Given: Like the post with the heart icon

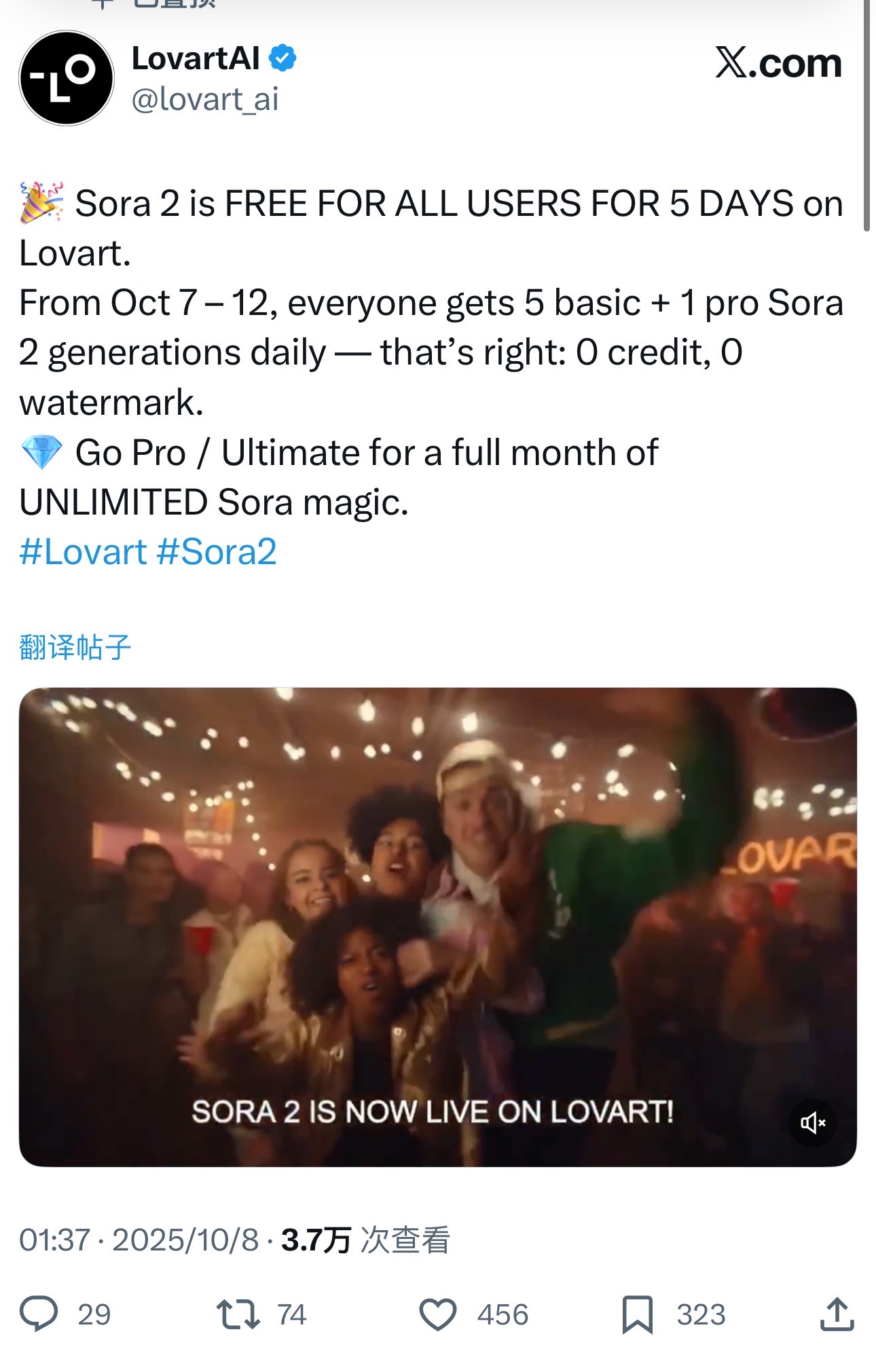Looking at the screenshot, I should (x=438, y=1314).
